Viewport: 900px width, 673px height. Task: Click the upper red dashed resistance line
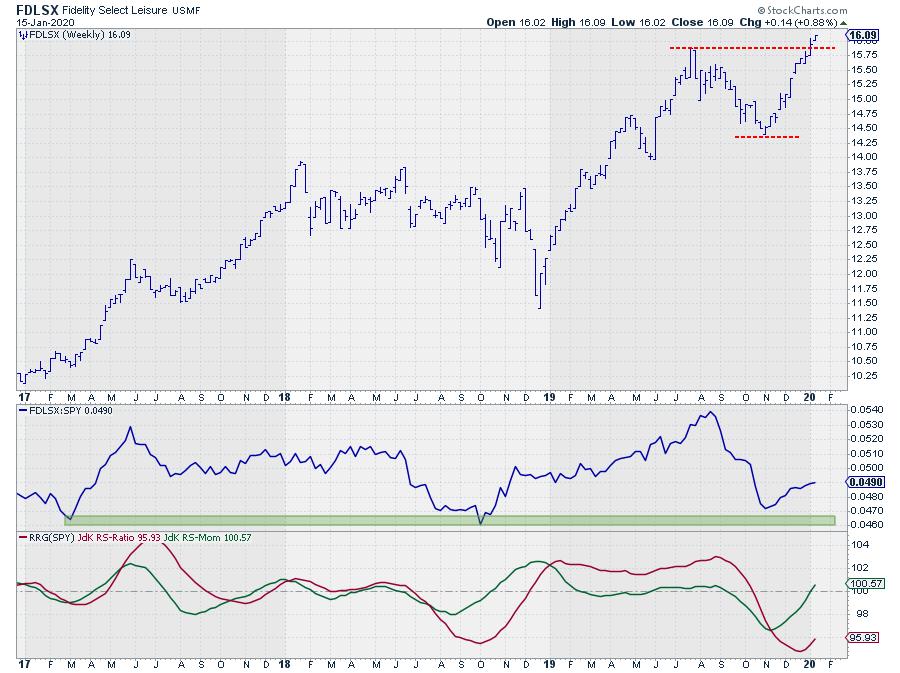(x=752, y=48)
